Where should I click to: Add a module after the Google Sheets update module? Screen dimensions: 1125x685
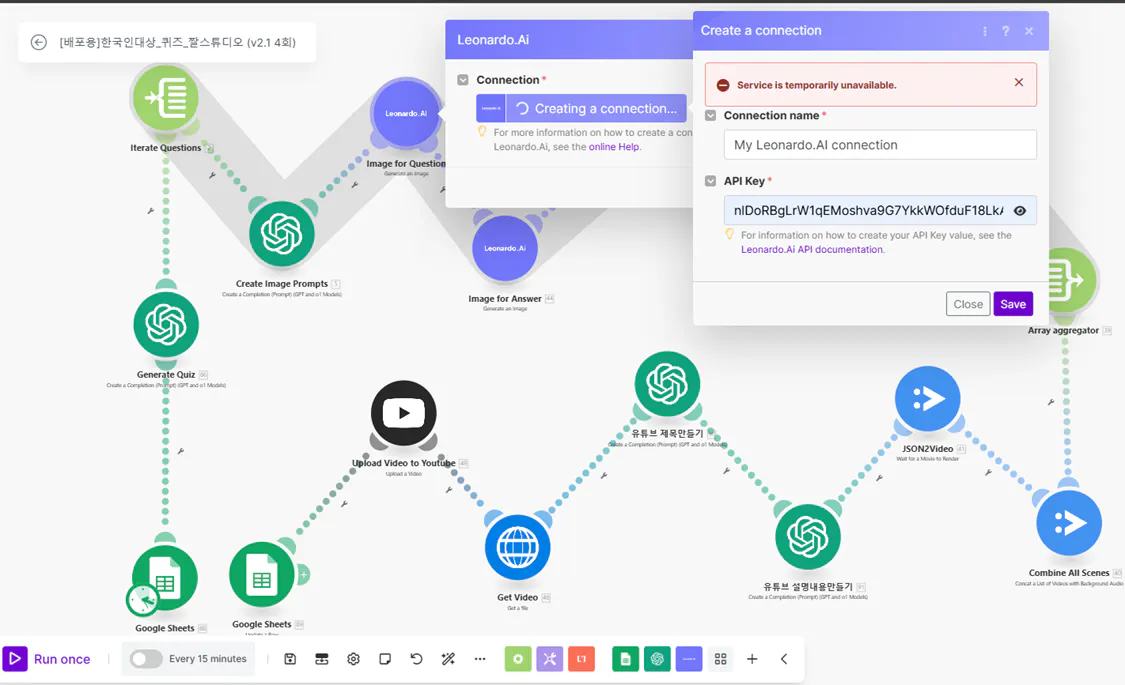coord(303,575)
